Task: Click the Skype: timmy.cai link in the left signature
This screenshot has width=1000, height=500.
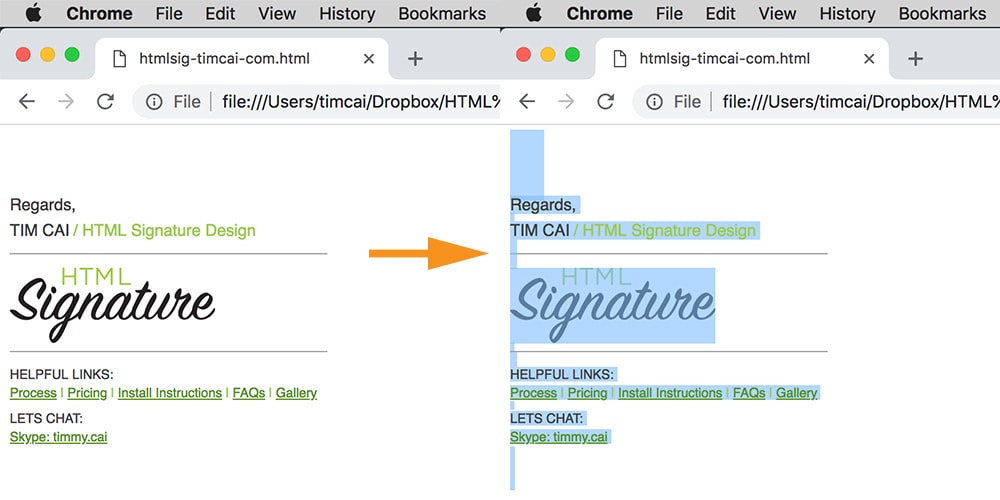Action: point(58,437)
